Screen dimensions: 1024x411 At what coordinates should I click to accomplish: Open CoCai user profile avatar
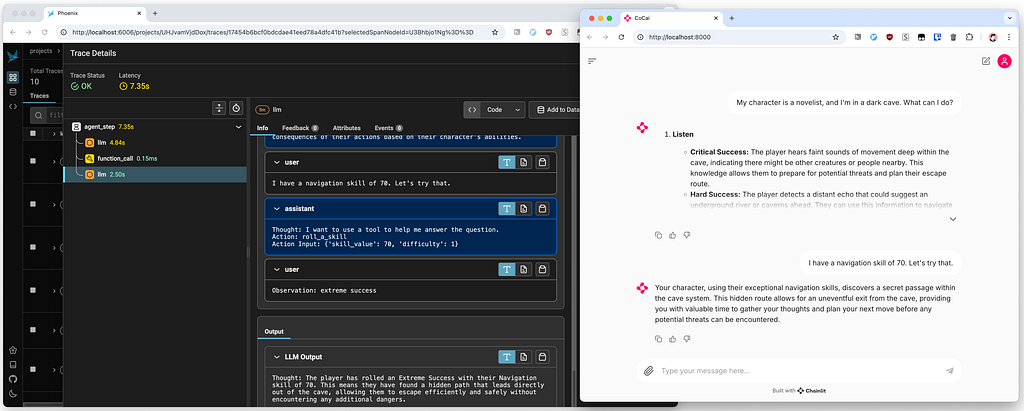1004,61
